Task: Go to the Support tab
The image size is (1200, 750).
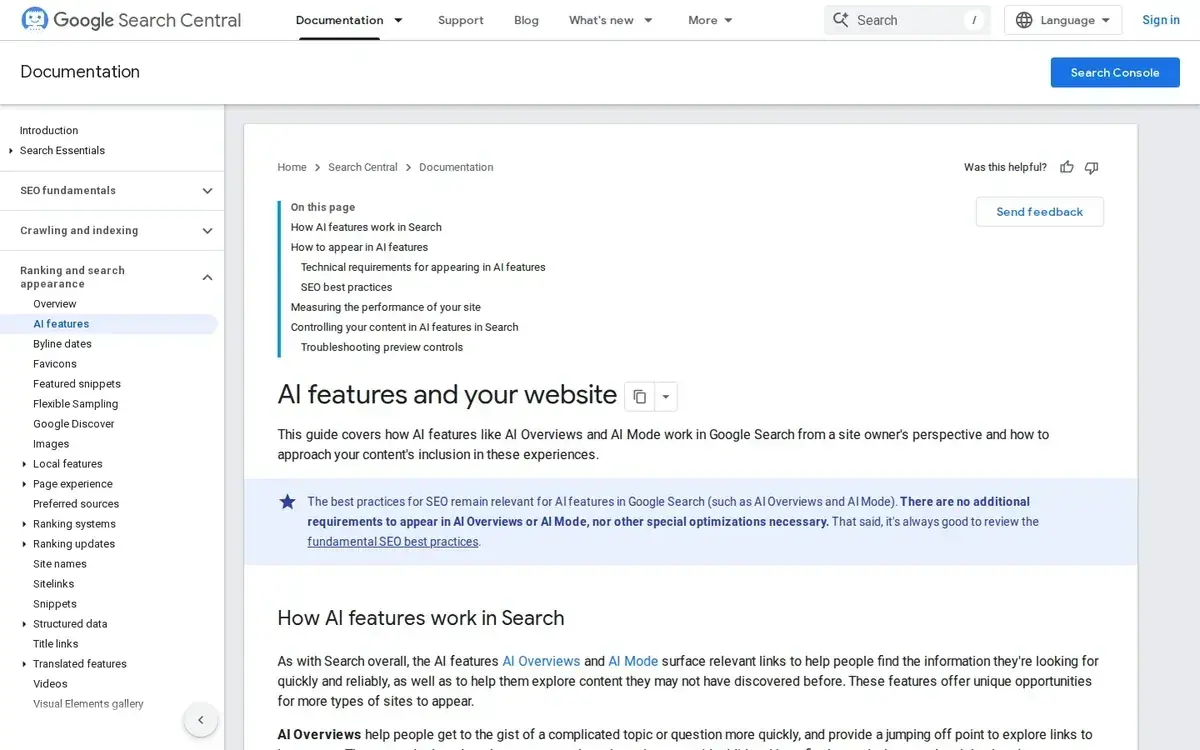Action: pyautogui.click(x=461, y=20)
